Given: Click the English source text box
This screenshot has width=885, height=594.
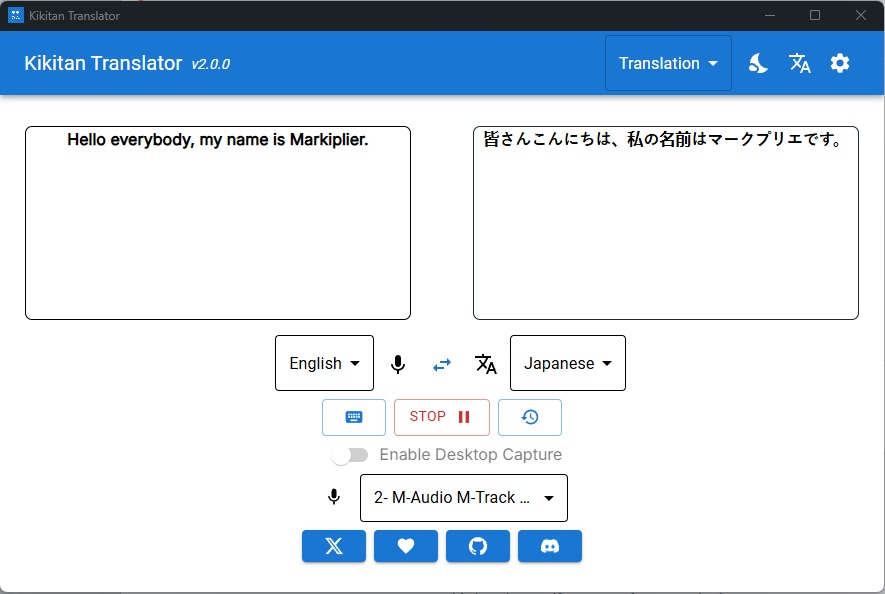Looking at the screenshot, I should coord(218,223).
